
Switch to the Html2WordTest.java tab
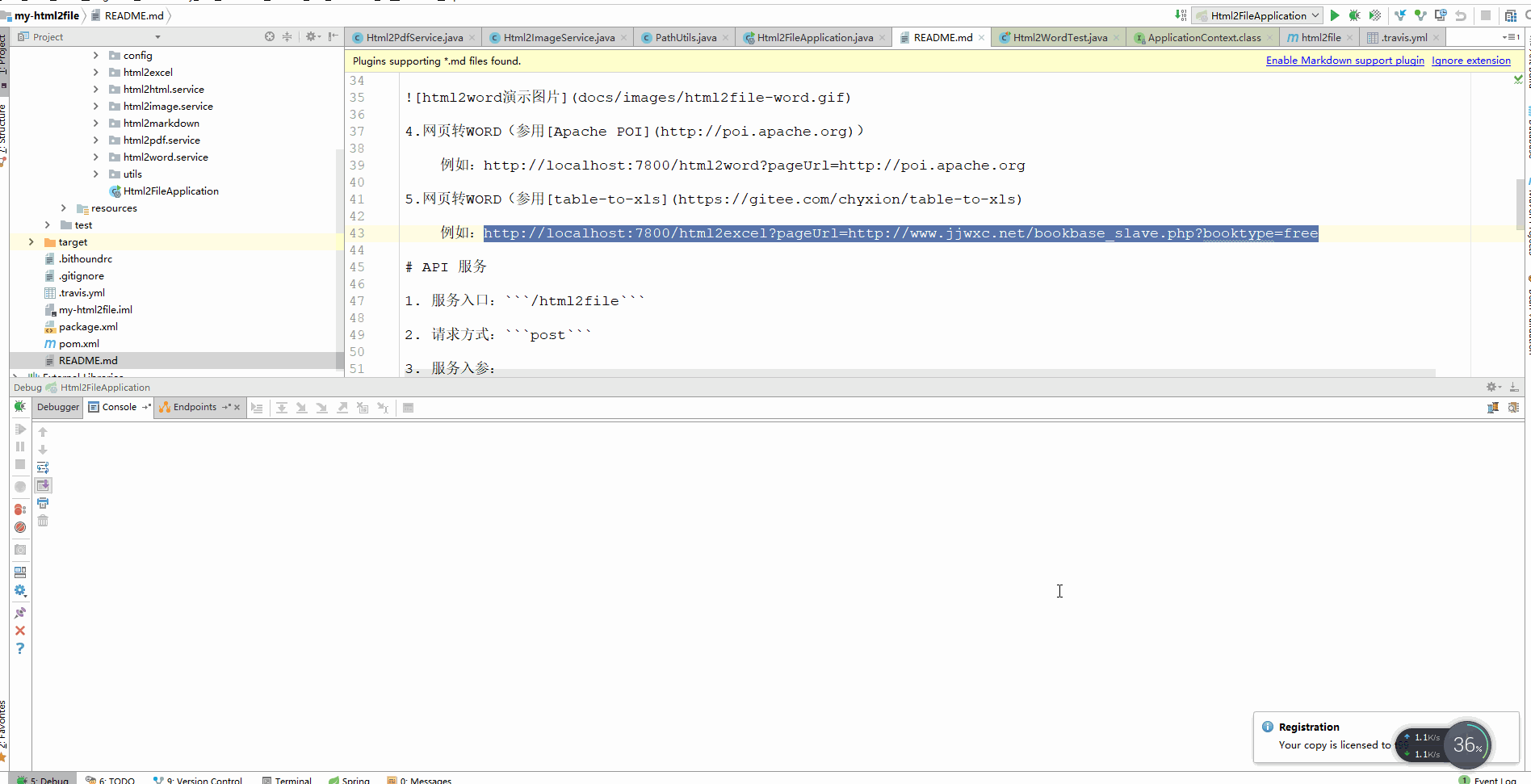[1059, 37]
